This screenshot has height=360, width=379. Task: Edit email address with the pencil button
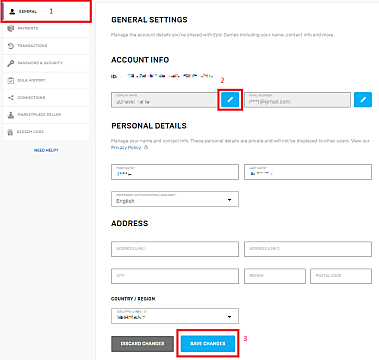tap(363, 99)
